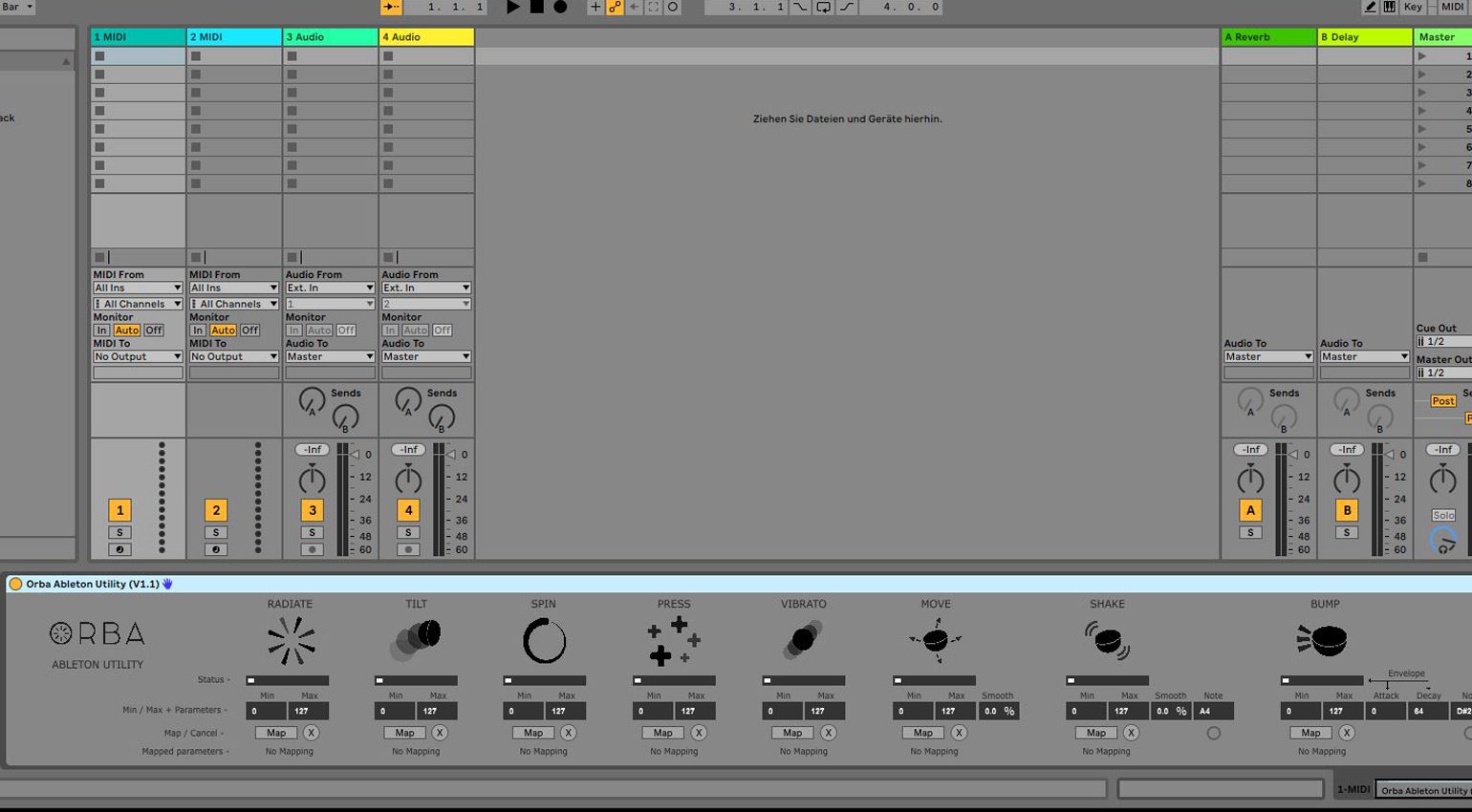Select the 2 MIDI track header
This screenshot has width=1472, height=812.
coord(234,37)
